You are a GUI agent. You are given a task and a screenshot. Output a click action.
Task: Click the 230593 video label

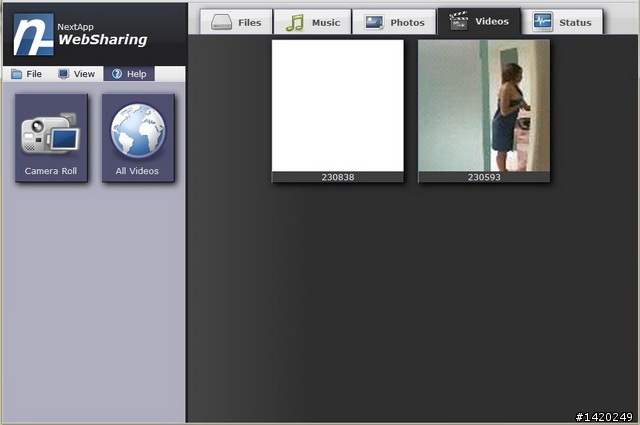(484, 177)
